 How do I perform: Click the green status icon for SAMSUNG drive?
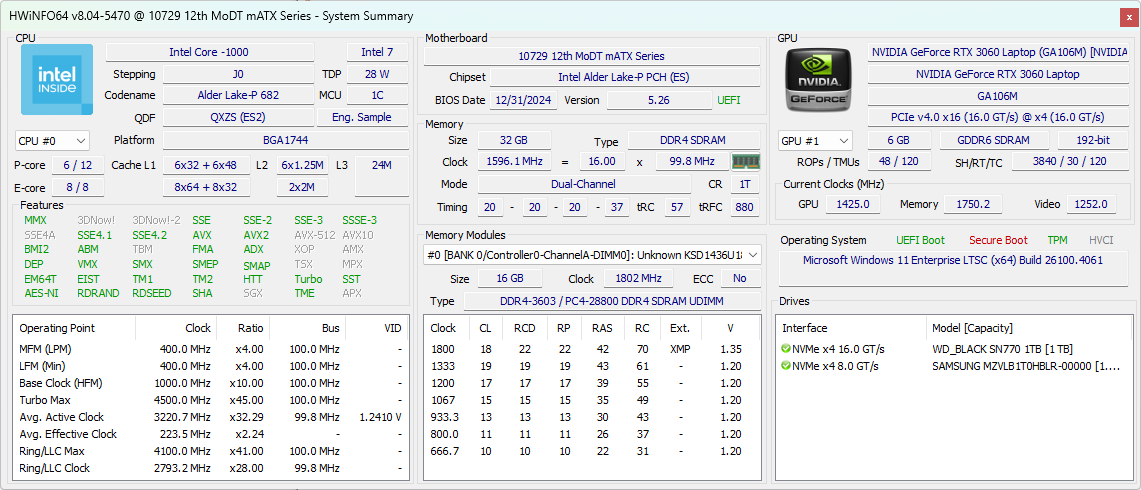click(x=786, y=366)
